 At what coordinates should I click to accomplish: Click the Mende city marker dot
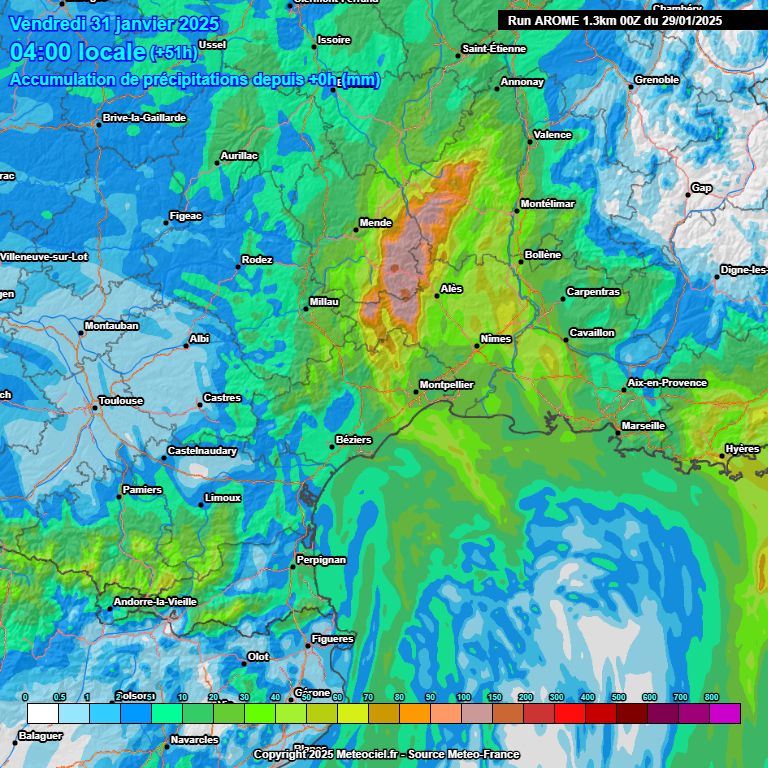[x=355, y=230]
